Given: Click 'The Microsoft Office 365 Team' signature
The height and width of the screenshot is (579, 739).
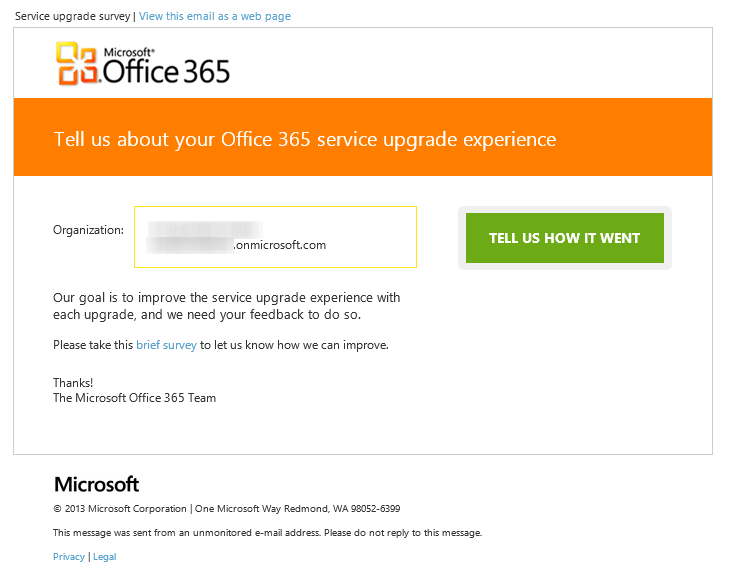Looking at the screenshot, I should 134,398.
